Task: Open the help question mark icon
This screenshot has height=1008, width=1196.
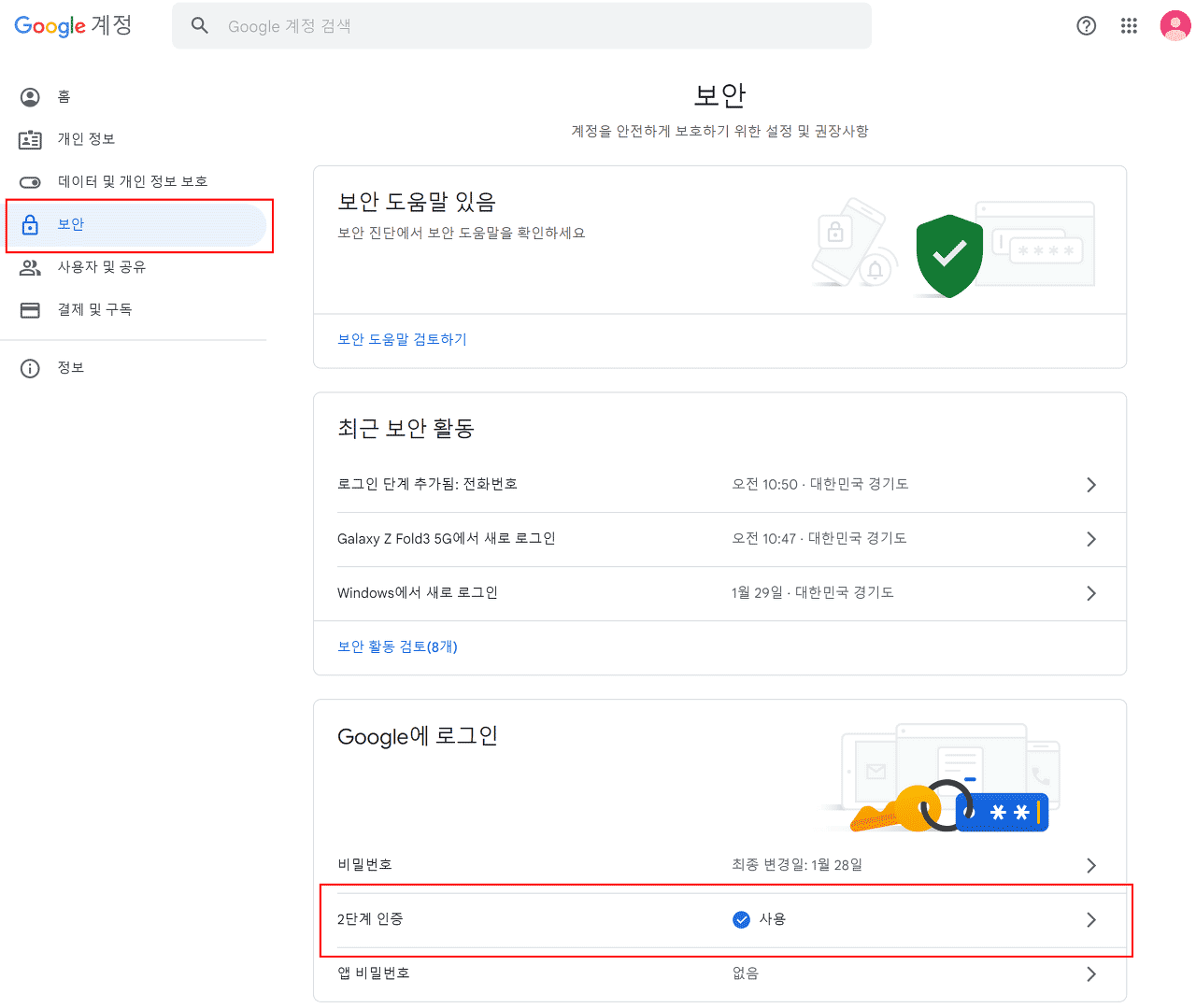Action: coord(1086,25)
